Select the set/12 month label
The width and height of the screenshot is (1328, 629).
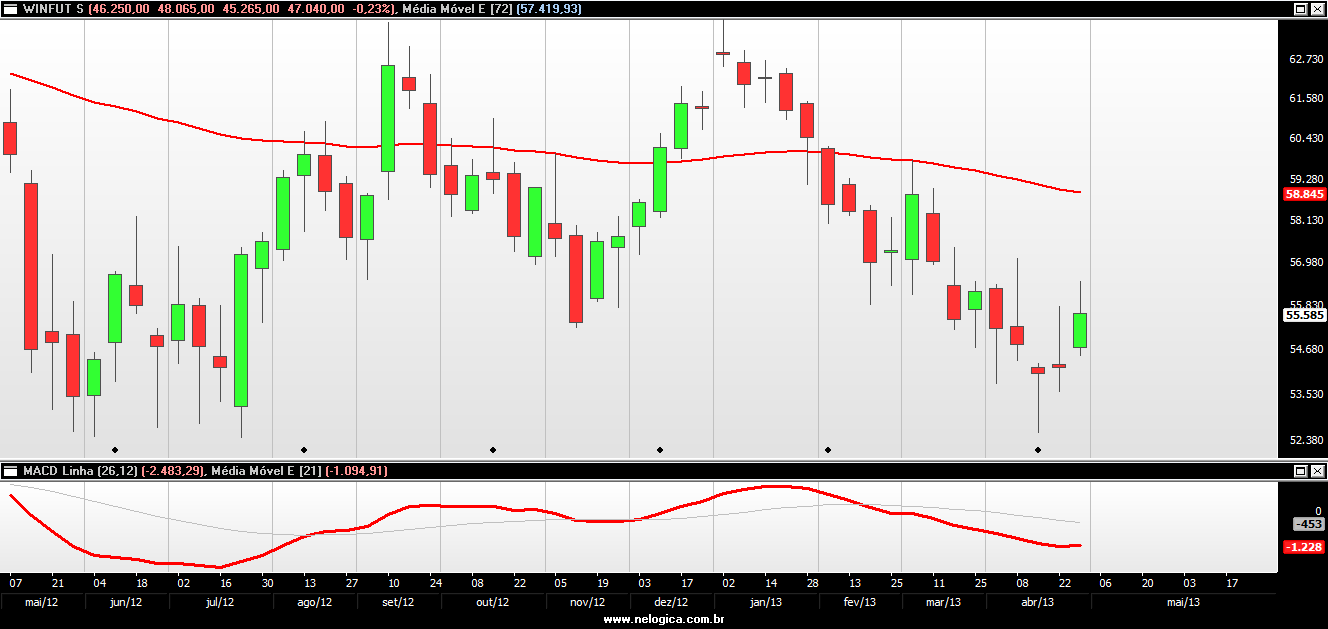pyautogui.click(x=398, y=602)
